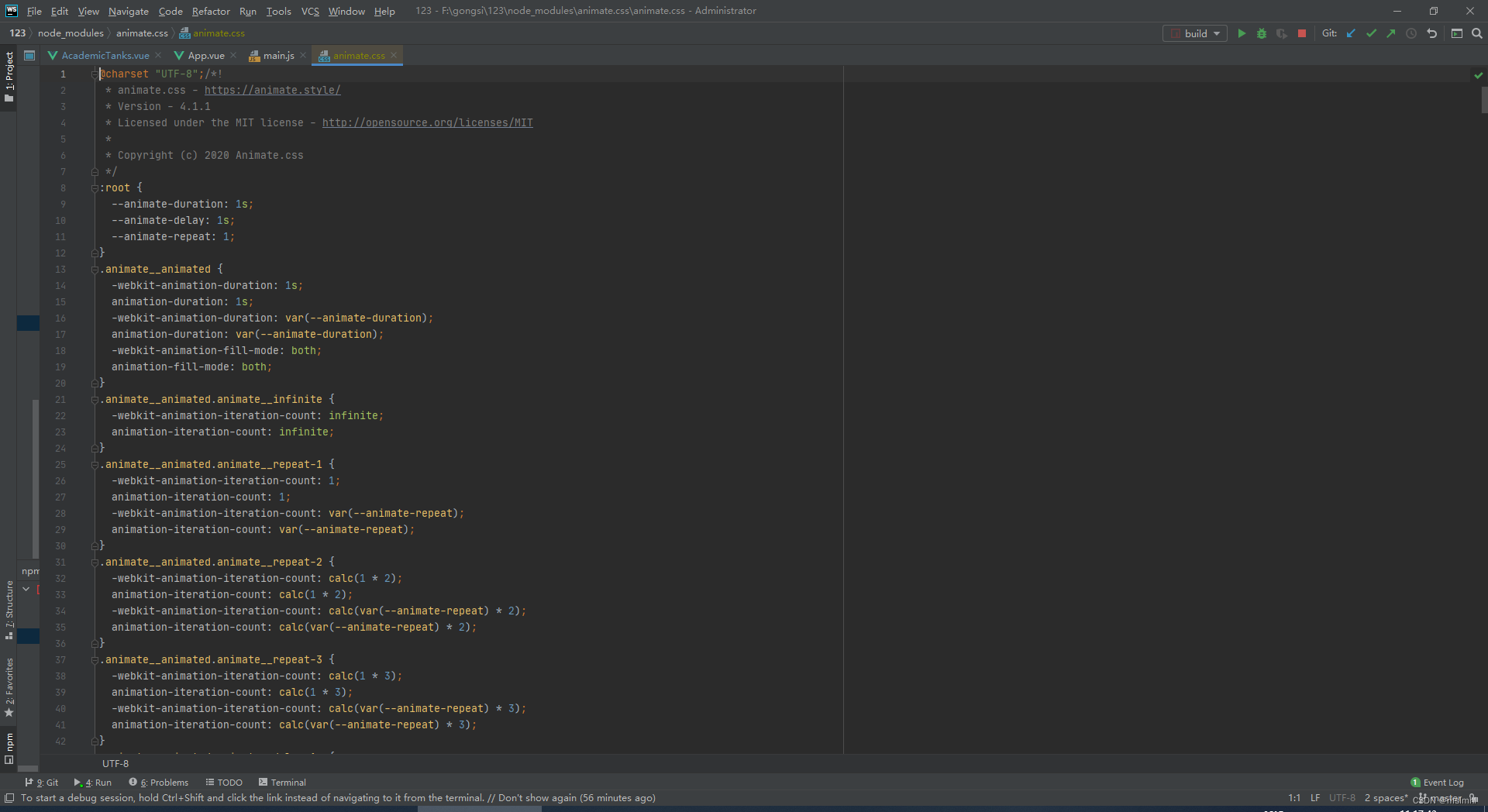Viewport: 1488px width, 812px height.
Task: Open the VCS menu
Action: coord(310,11)
